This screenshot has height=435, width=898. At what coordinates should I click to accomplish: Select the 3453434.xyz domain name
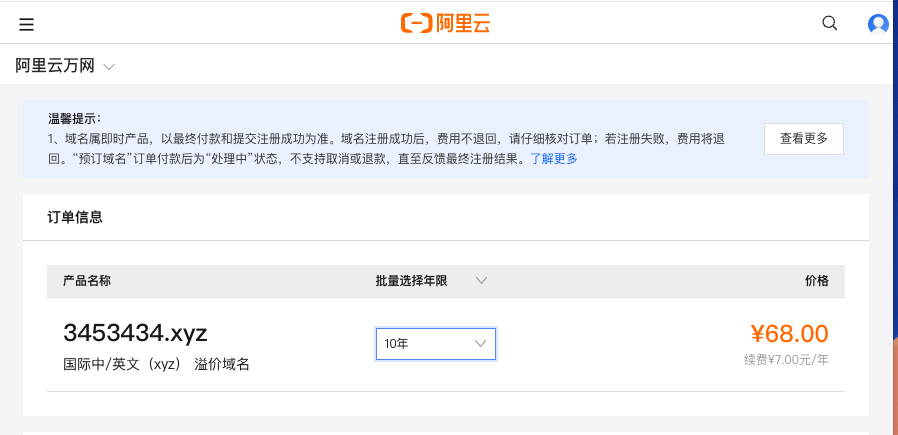point(135,333)
